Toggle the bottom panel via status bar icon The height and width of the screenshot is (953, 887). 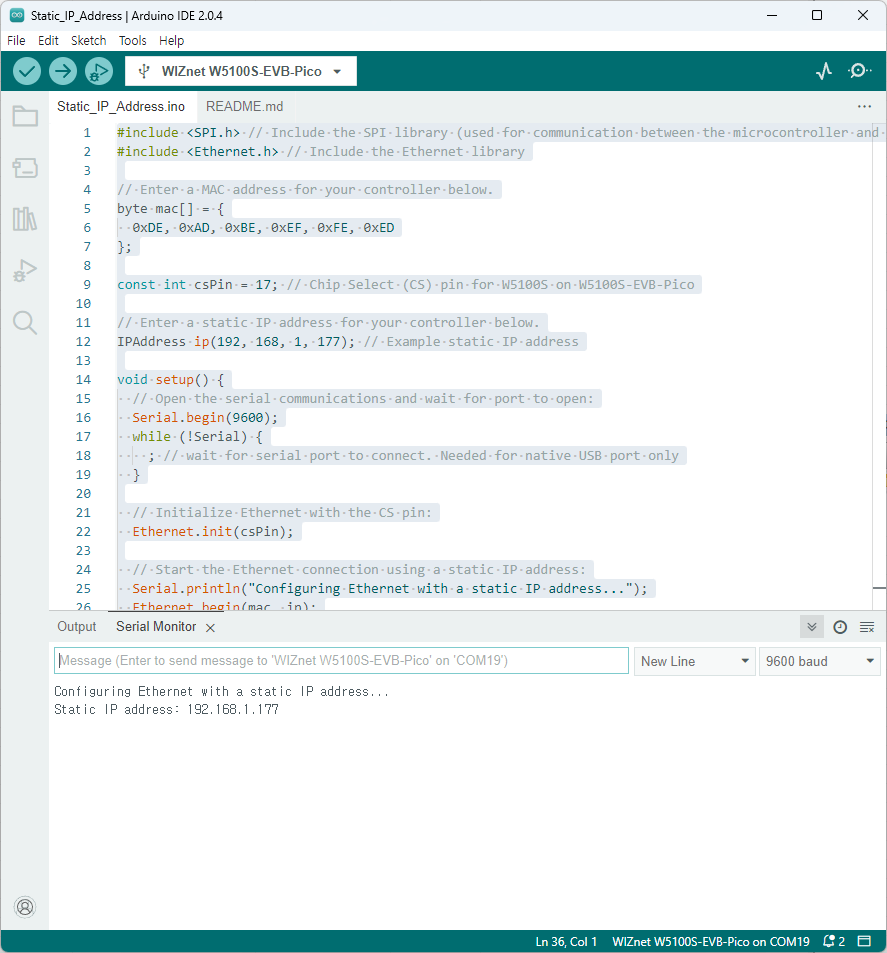[x=864, y=941]
